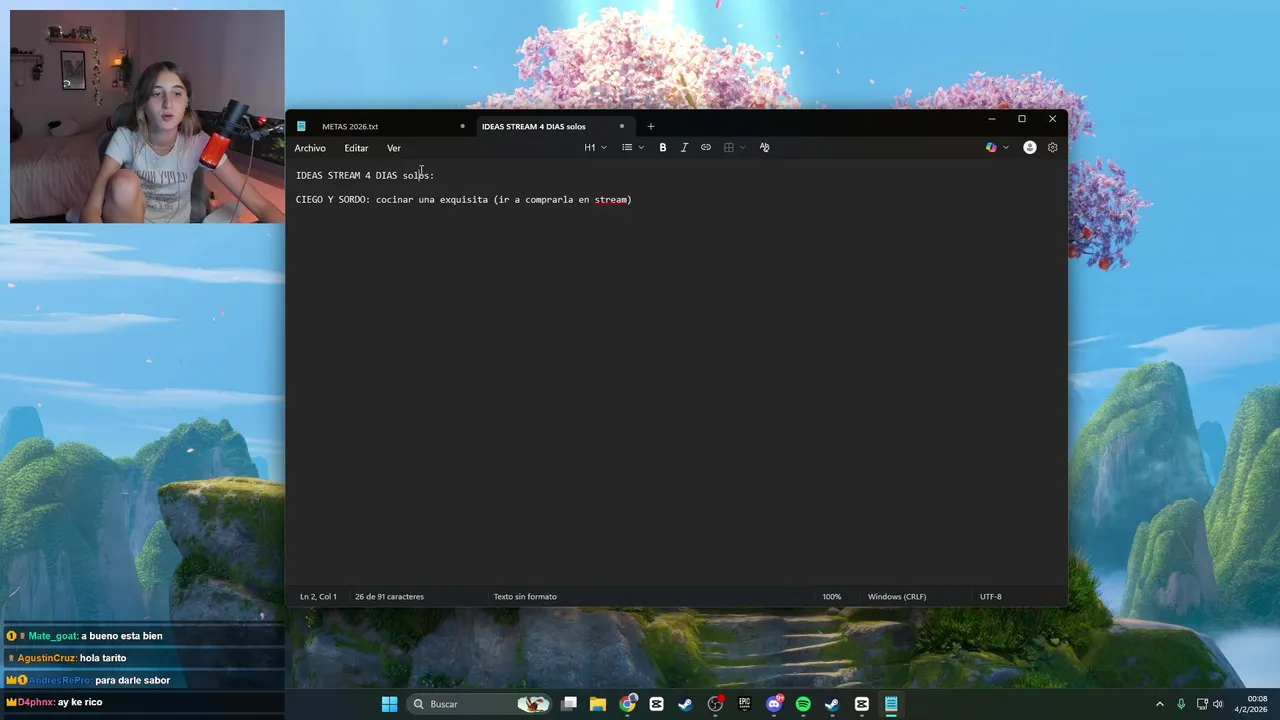
Task: Click the Notepad app icon in title bar
Action: click(x=301, y=126)
